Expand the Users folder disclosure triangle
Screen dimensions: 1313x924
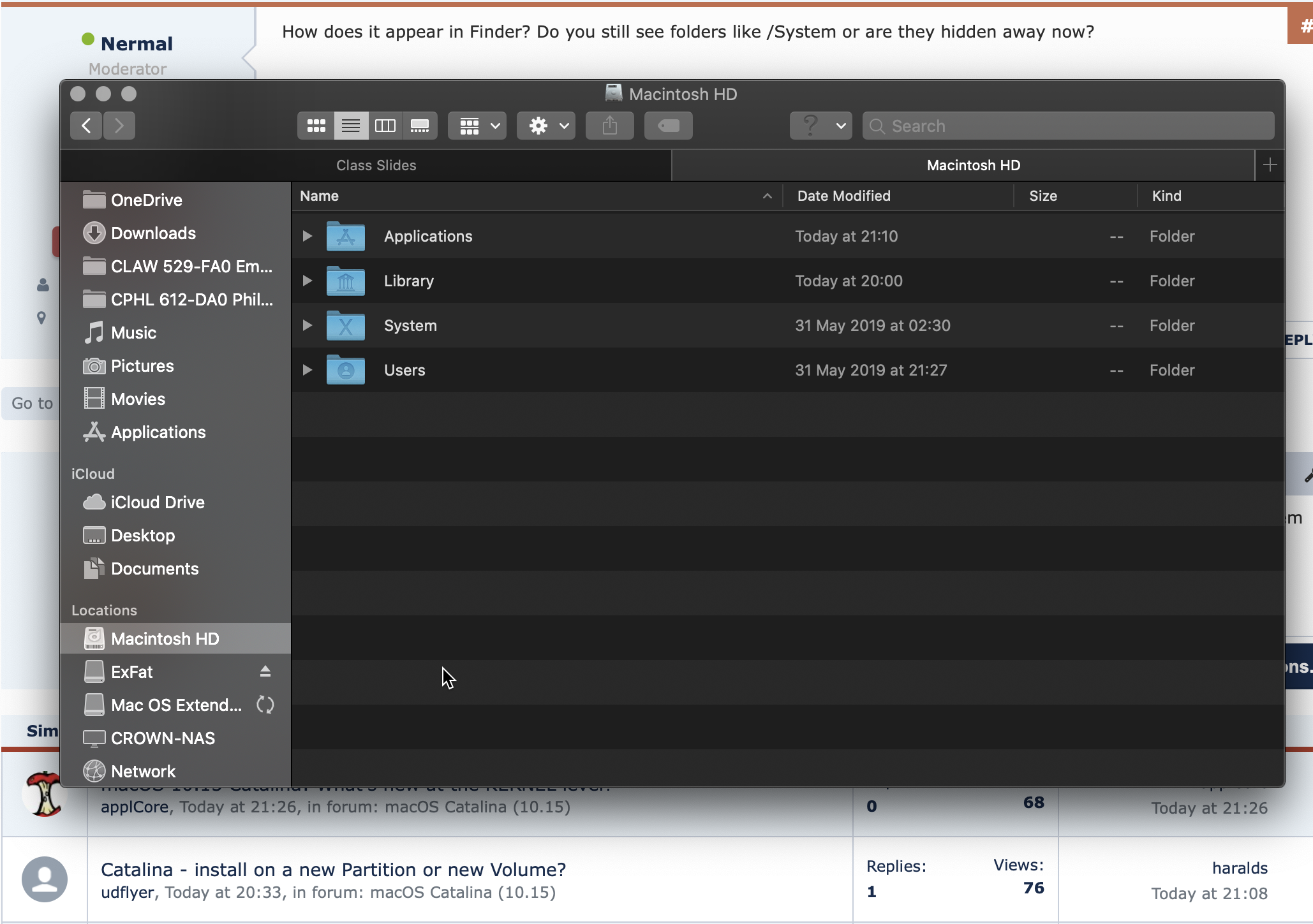pos(307,370)
